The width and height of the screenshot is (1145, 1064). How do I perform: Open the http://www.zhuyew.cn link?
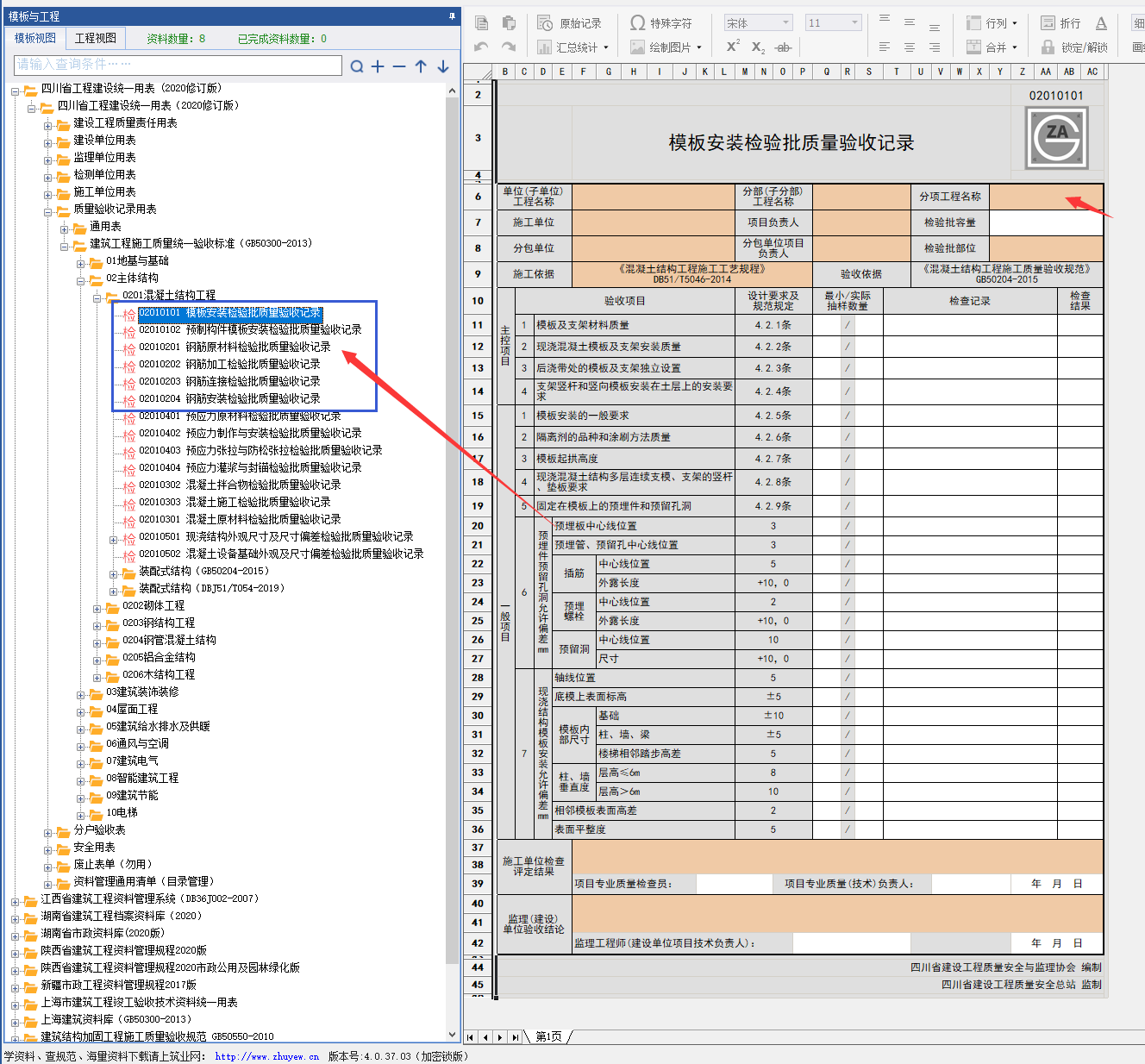click(266, 1056)
